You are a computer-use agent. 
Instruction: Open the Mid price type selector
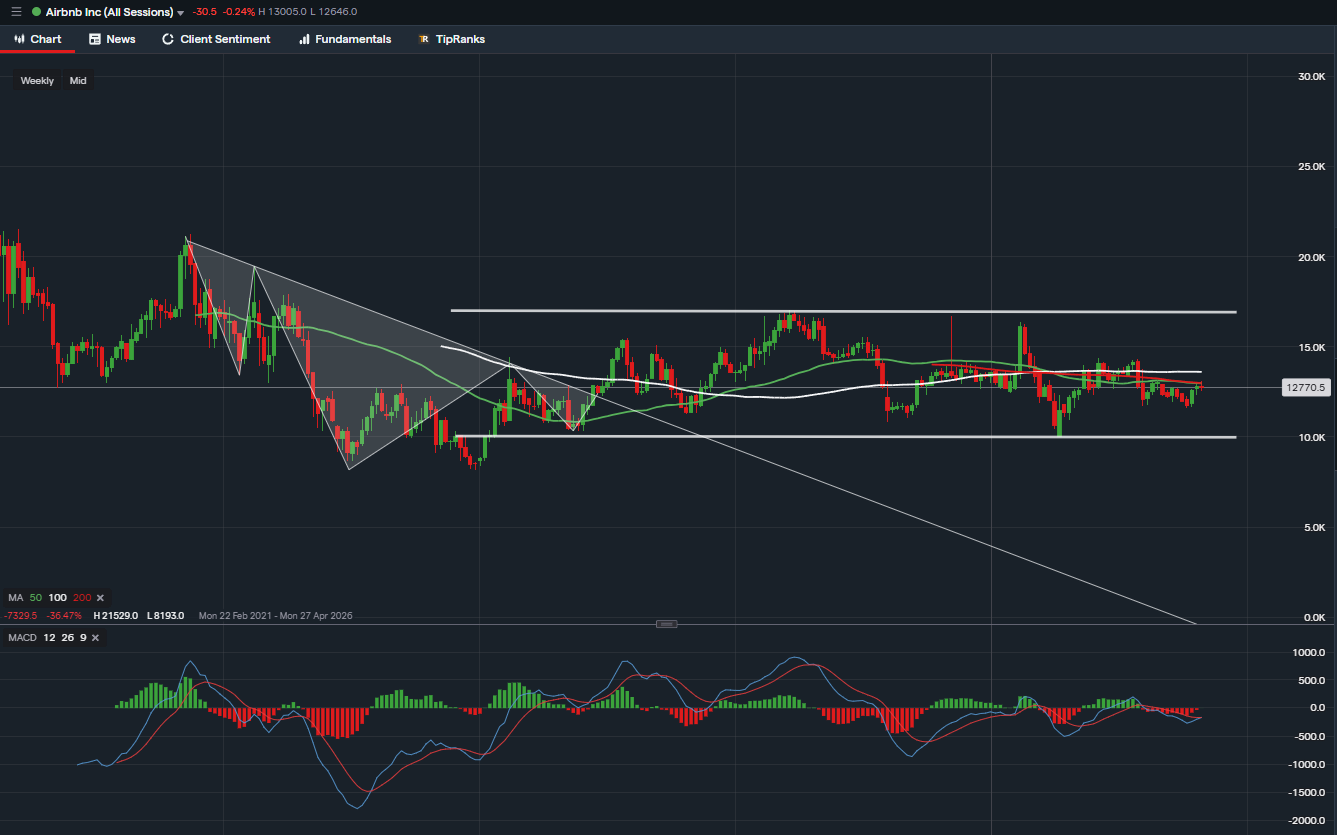coord(78,80)
